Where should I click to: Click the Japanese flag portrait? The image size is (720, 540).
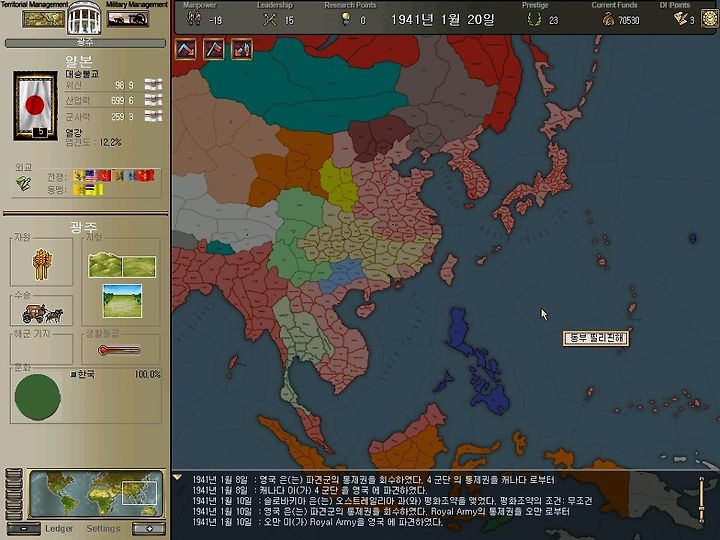tap(35, 106)
